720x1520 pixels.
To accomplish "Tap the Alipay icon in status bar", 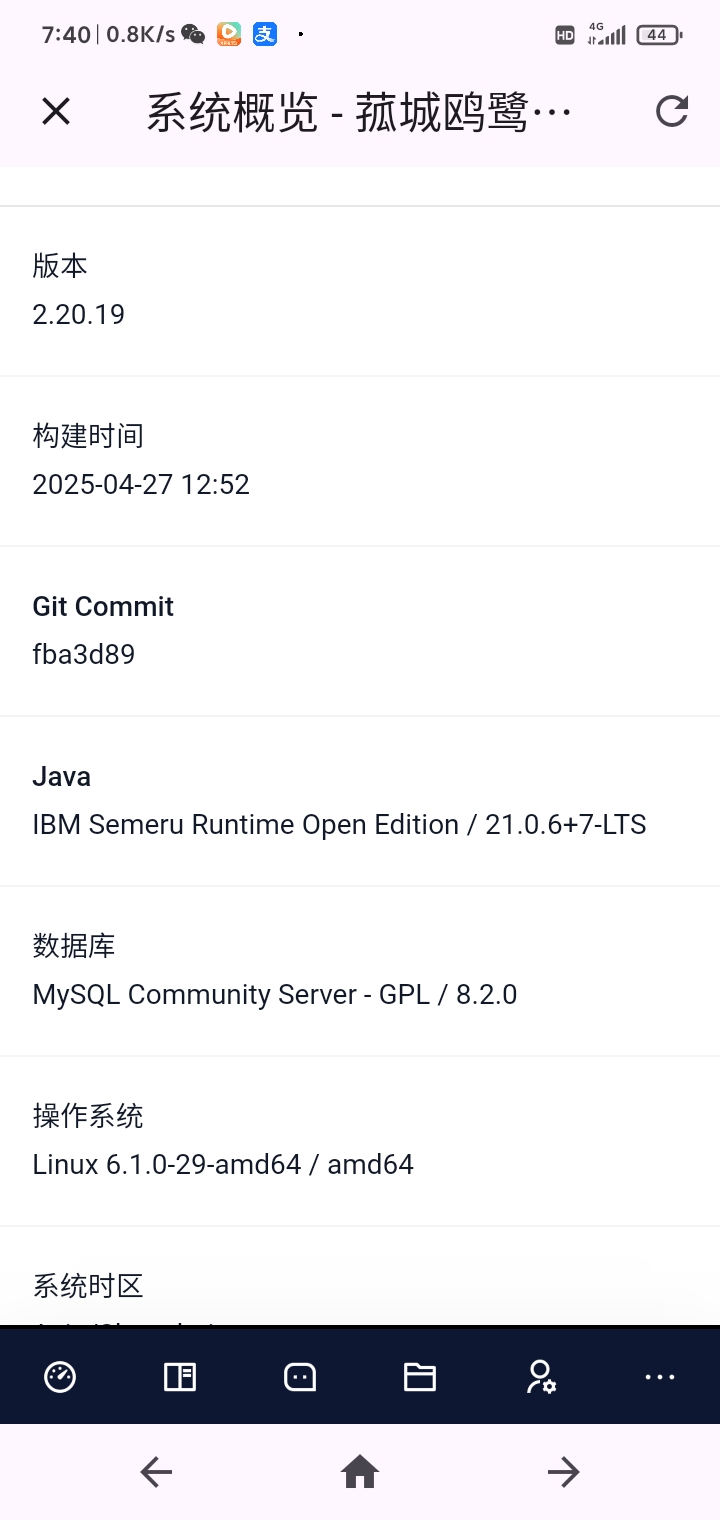I will click(x=264, y=34).
